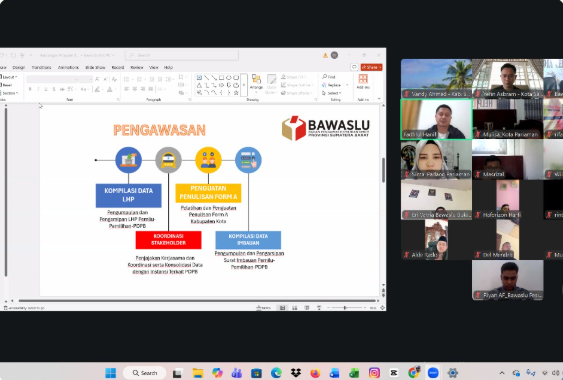
Task: Click the PENGAWASAN slide title
Action: tap(159, 130)
